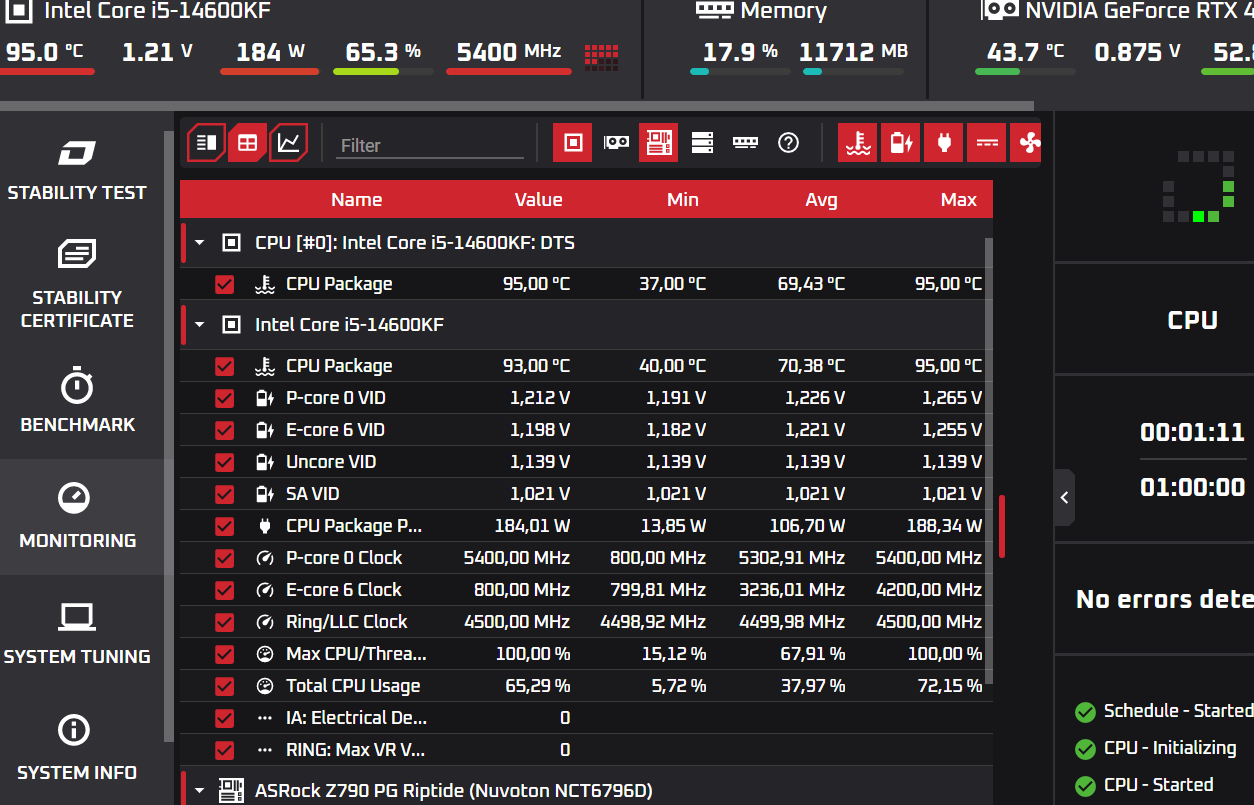
Task: Toggle the question mark sensors filter icon
Action: pos(788,143)
